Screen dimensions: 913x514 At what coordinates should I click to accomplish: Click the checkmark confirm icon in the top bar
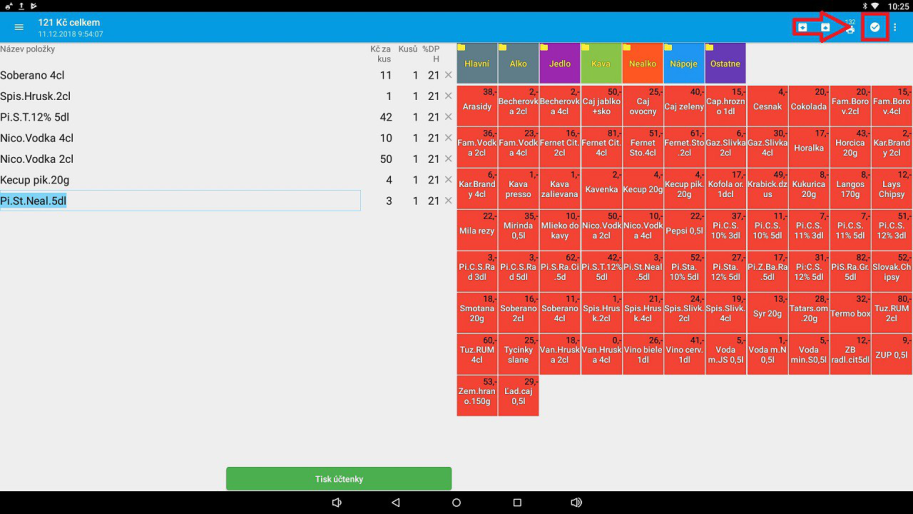pyautogui.click(x=874, y=27)
